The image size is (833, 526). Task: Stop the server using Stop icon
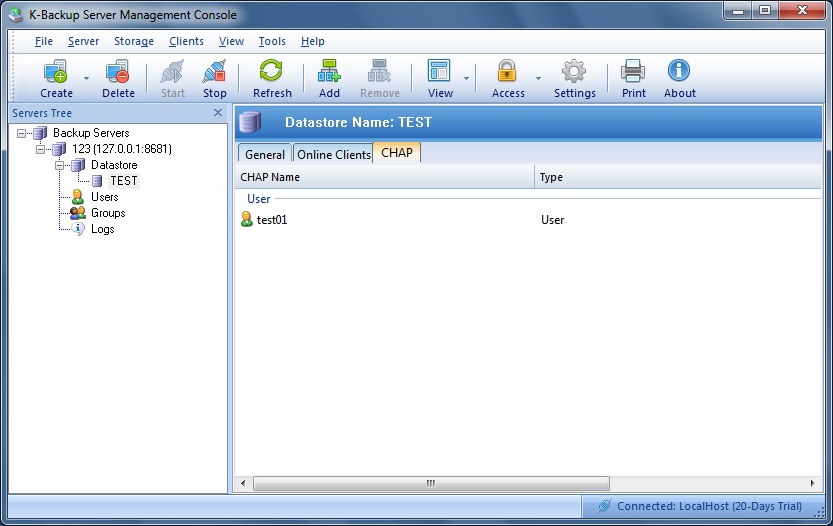pos(214,71)
